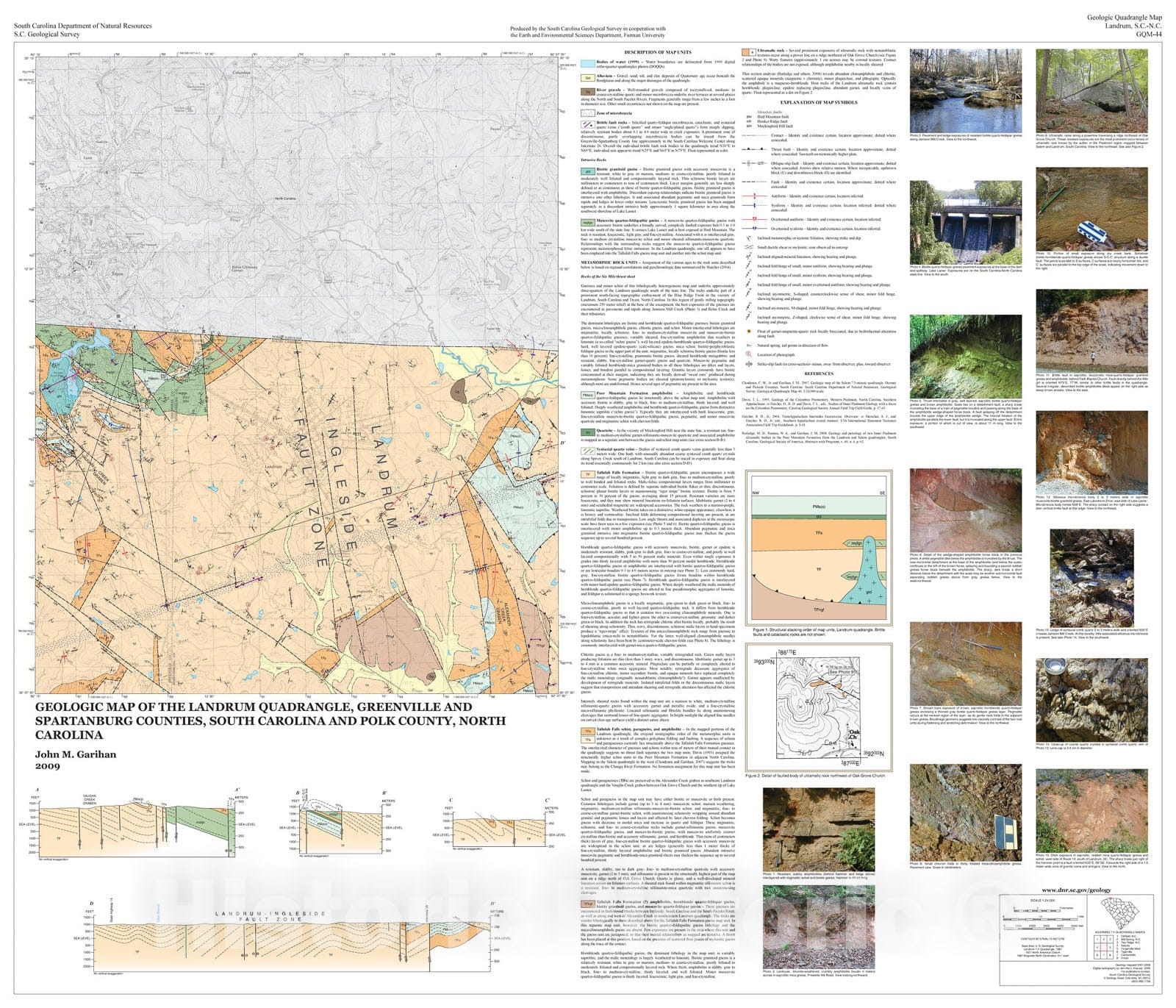Open Photo 5 thrust imbricates exposure image
1176x1008 pixels.
[966, 356]
